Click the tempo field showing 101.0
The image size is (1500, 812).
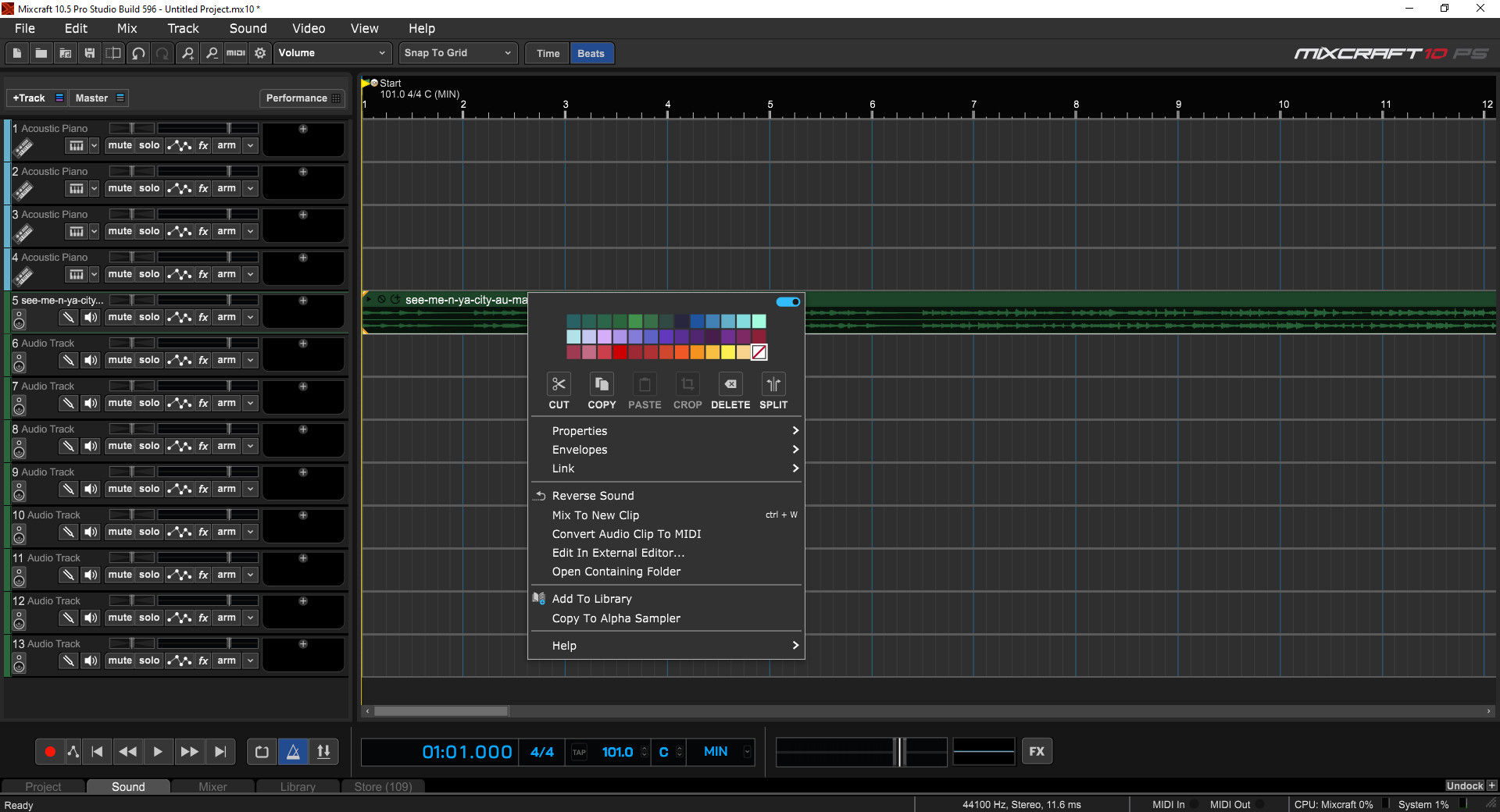click(x=617, y=752)
